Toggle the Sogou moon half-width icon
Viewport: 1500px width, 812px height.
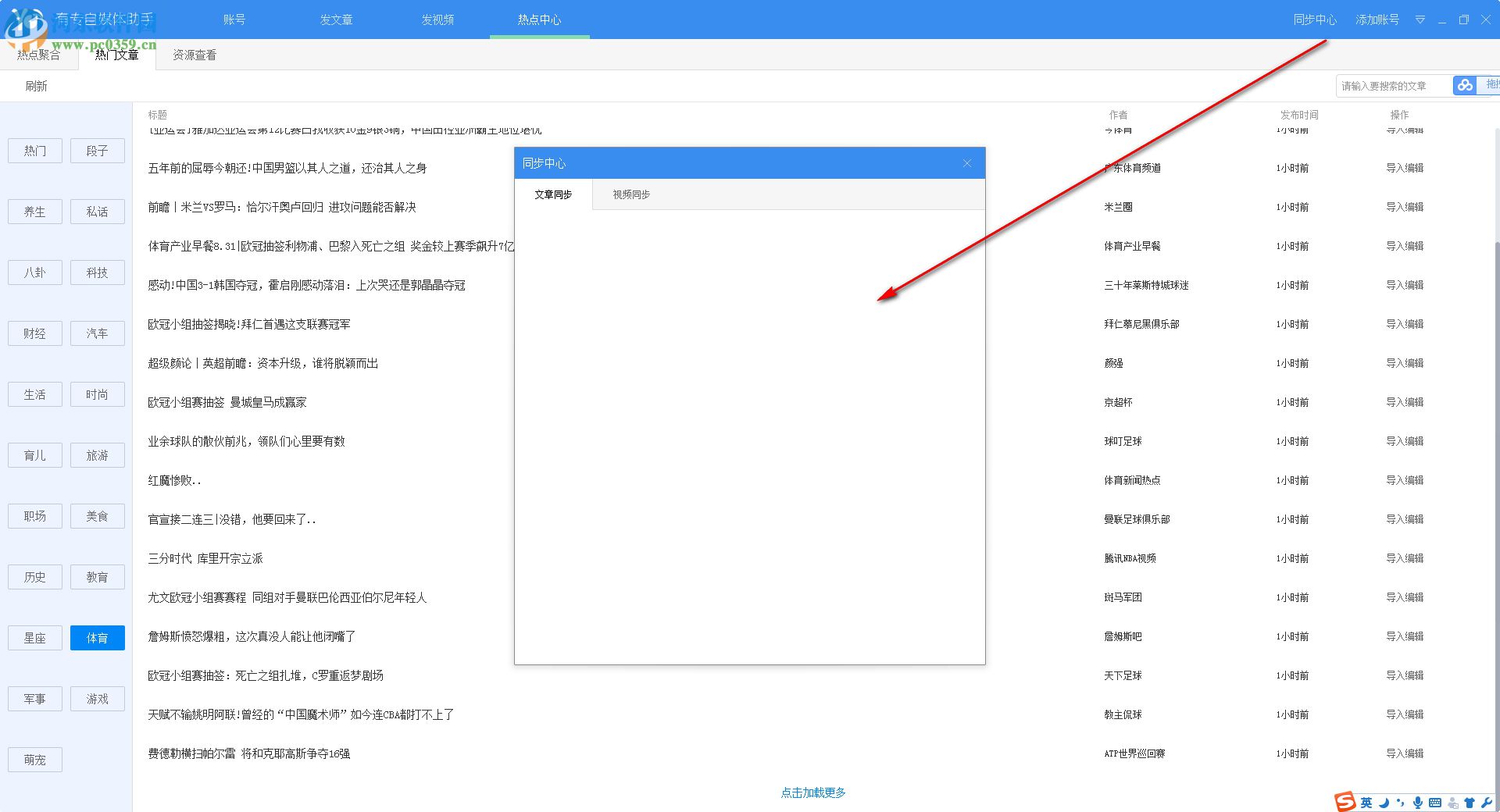(1384, 803)
